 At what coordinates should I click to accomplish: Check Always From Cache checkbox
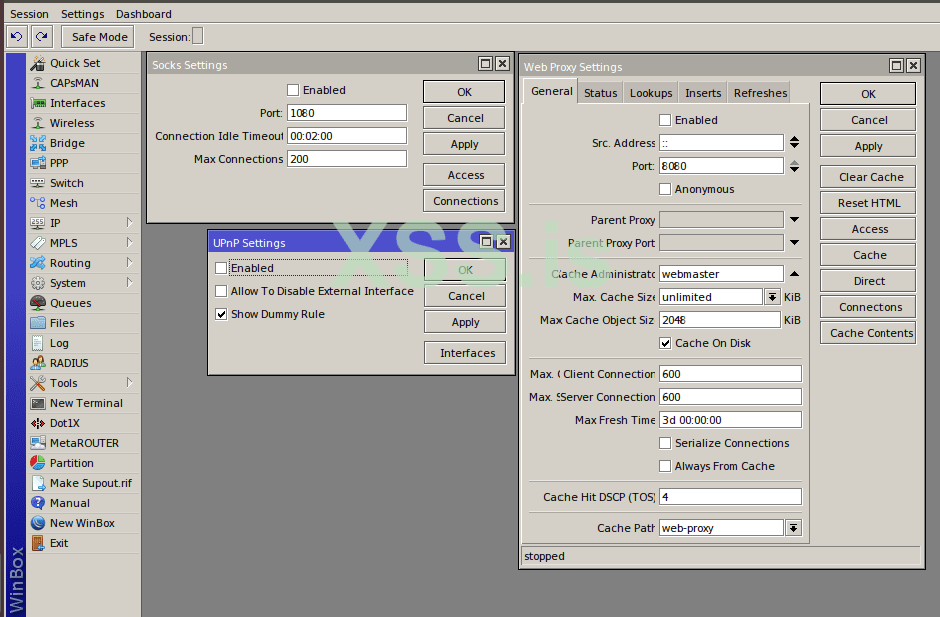click(665, 466)
